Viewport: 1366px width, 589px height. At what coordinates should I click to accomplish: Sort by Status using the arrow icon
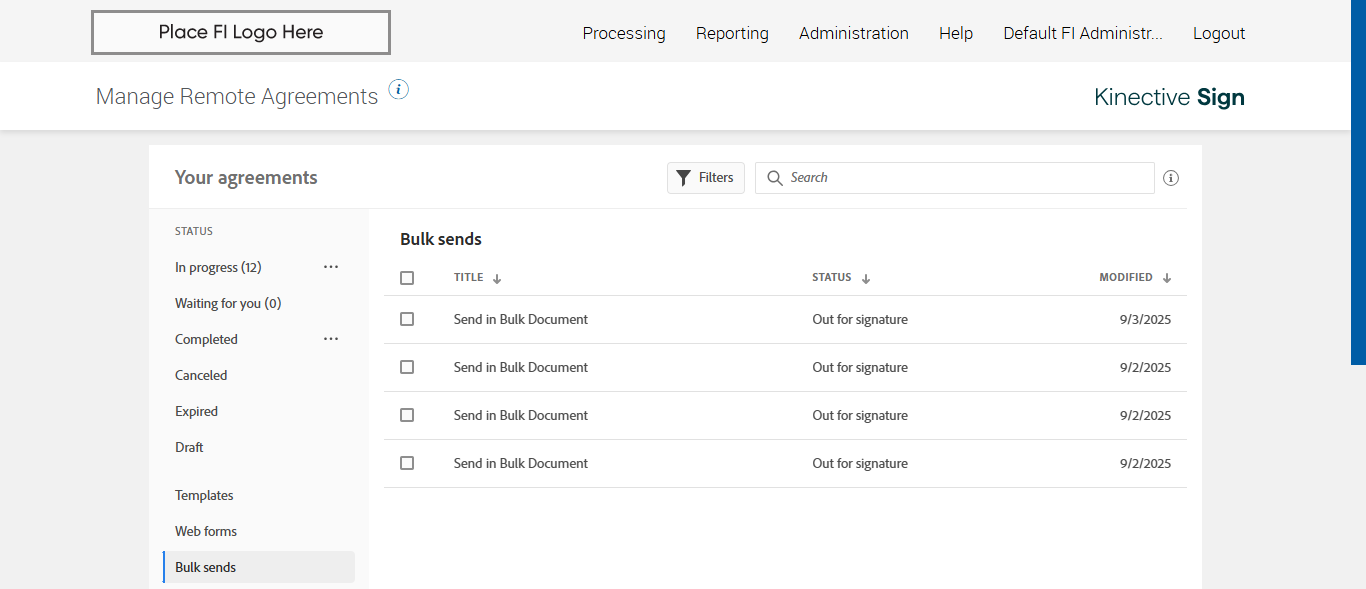(866, 279)
